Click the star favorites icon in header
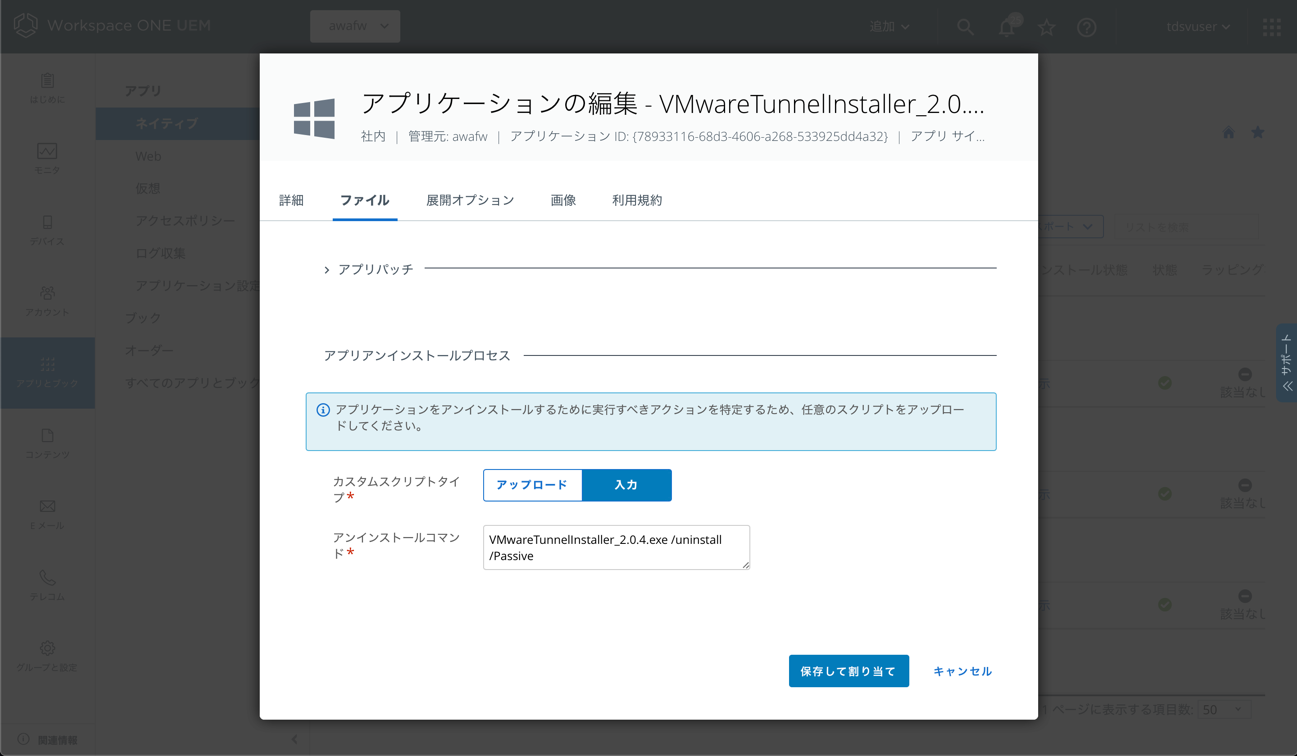1297x756 pixels. (1046, 27)
